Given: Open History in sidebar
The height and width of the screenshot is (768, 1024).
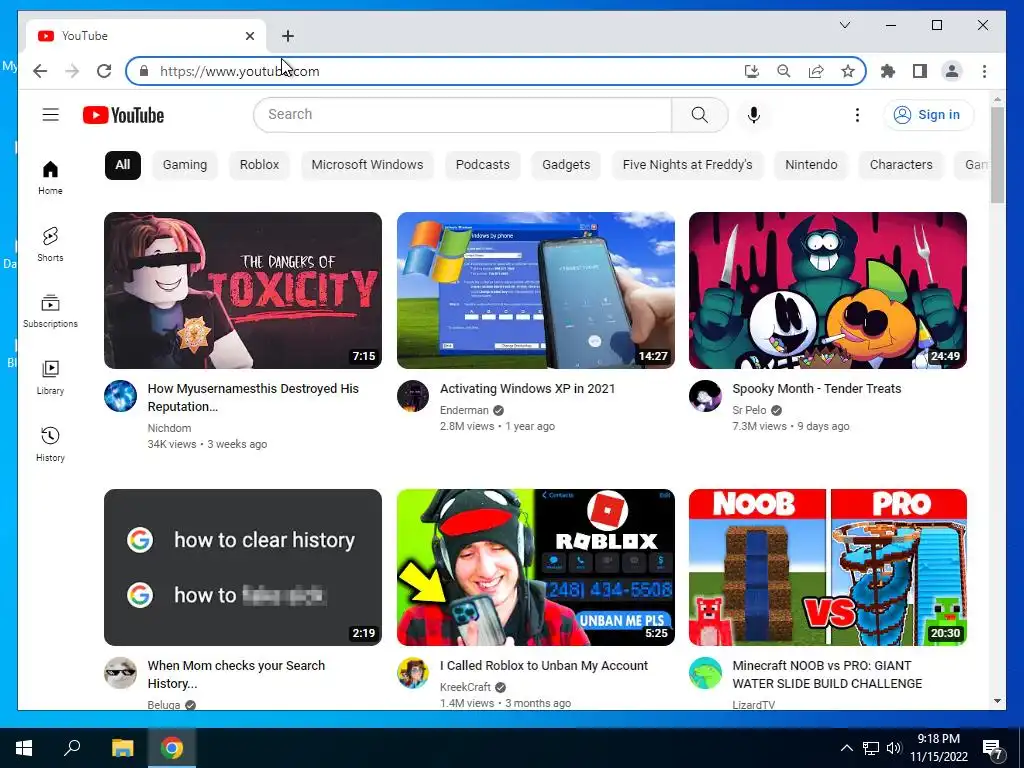Looking at the screenshot, I should tap(50, 444).
